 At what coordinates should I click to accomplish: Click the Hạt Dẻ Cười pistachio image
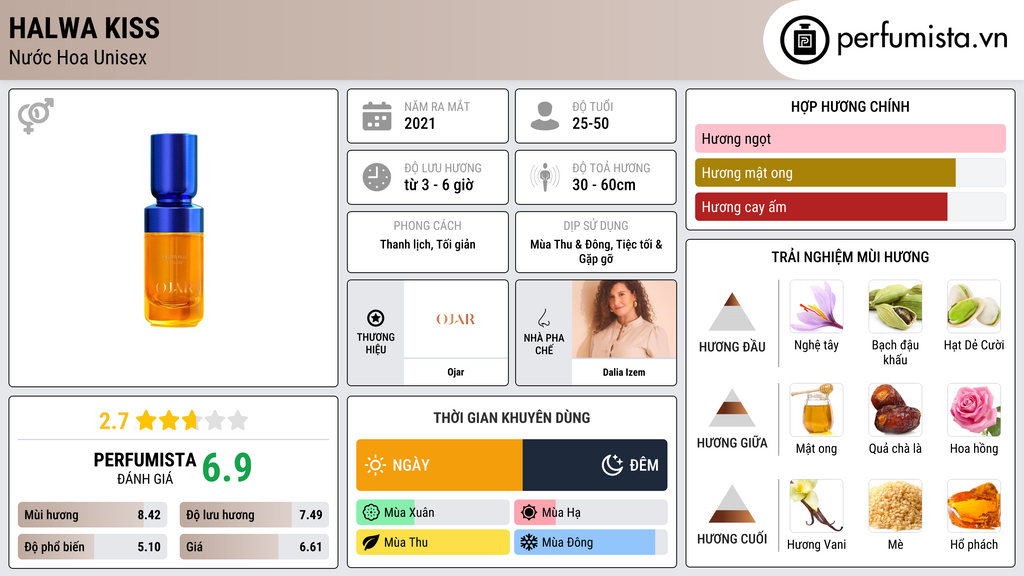coord(974,307)
